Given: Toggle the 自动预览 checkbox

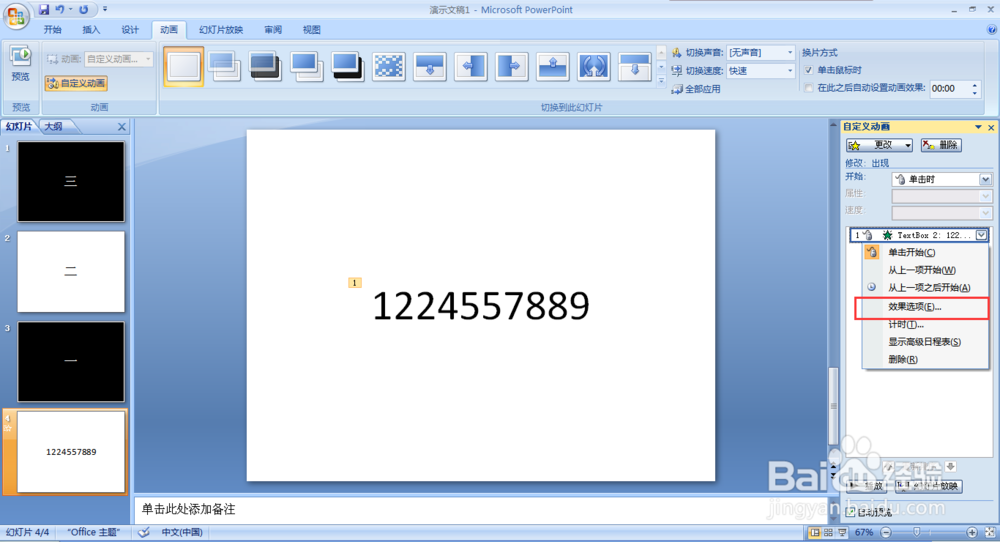Looking at the screenshot, I should (x=850, y=512).
